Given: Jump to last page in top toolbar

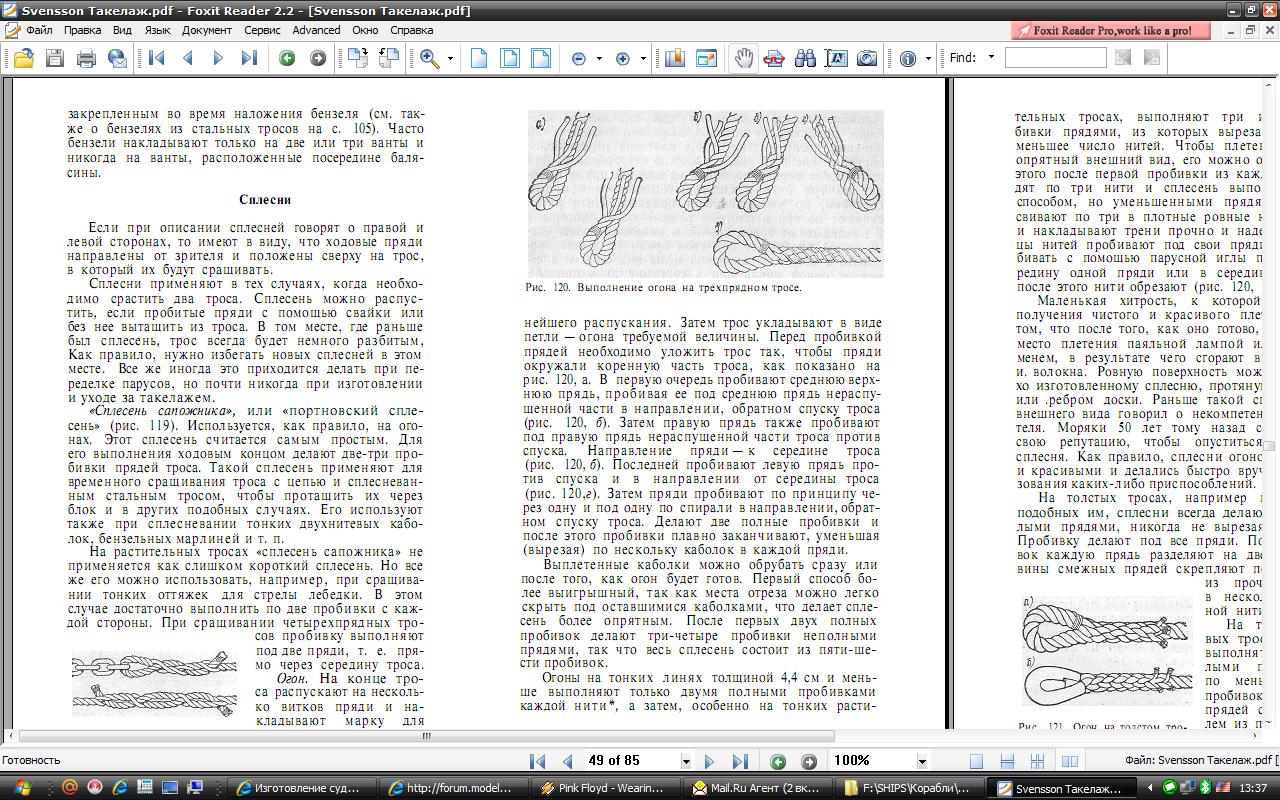Looking at the screenshot, I should (x=248, y=59).
